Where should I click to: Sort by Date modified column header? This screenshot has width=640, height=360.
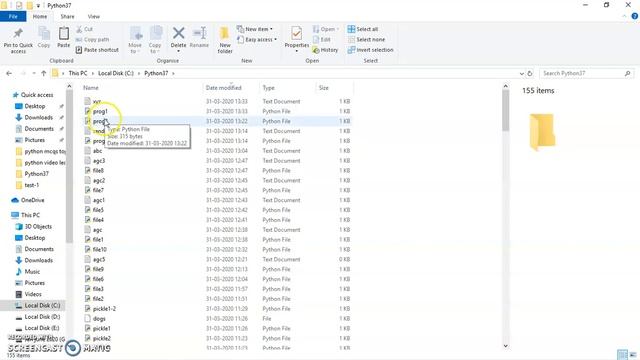pyautogui.click(x=224, y=88)
